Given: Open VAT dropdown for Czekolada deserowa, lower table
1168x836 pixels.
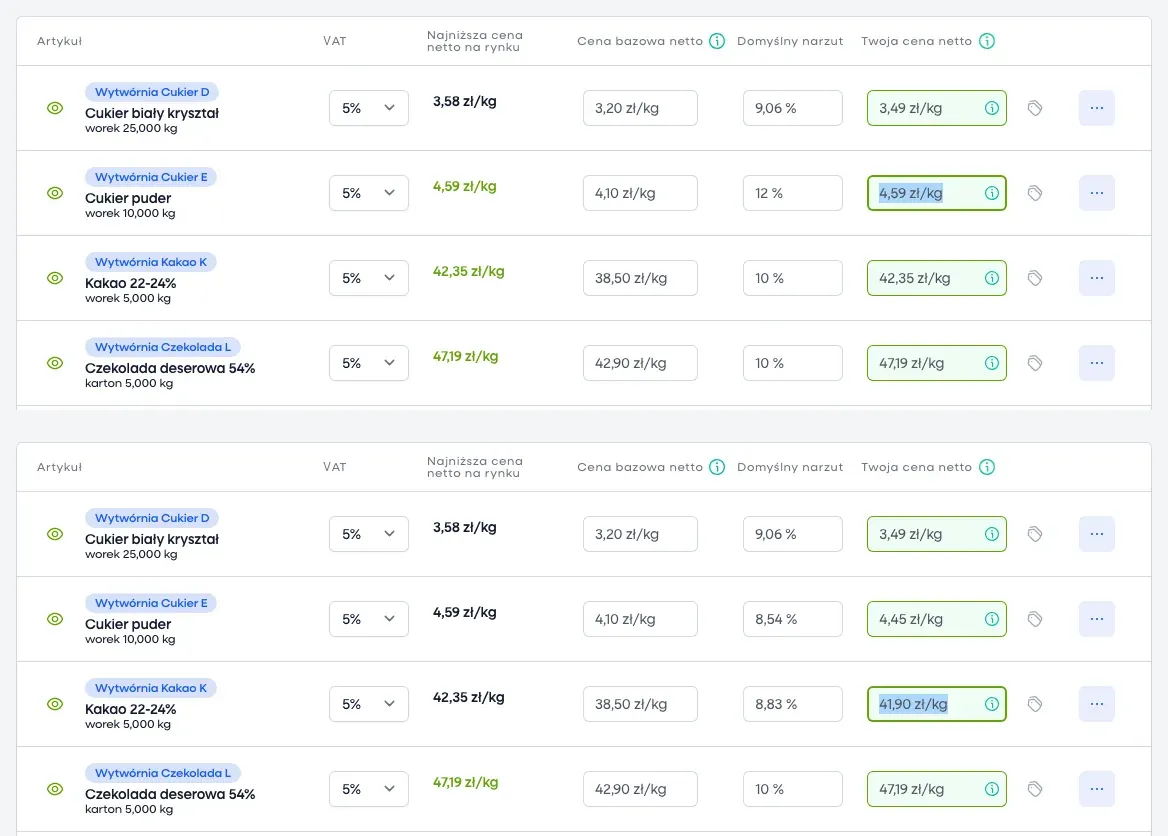Looking at the screenshot, I should pos(369,789).
